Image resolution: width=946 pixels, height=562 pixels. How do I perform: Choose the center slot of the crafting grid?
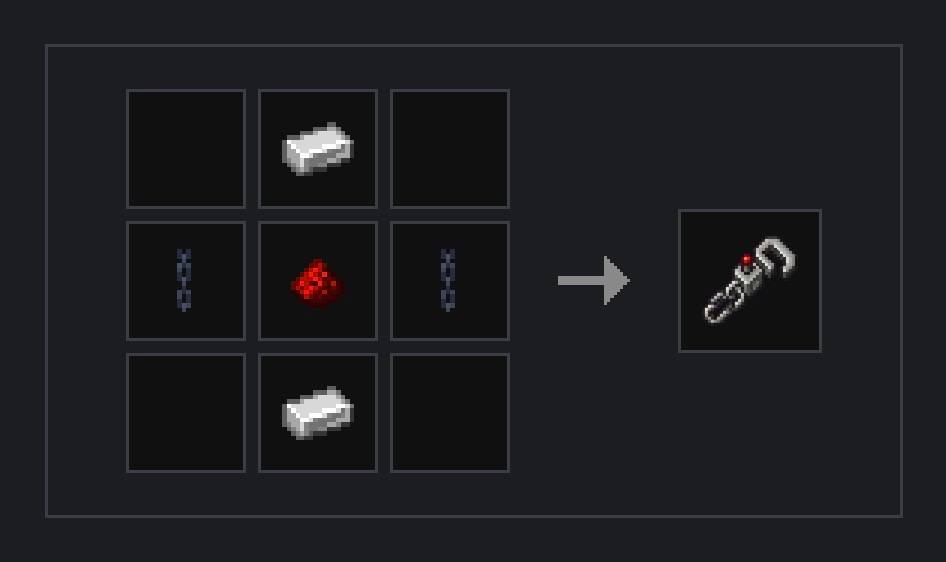(318, 281)
